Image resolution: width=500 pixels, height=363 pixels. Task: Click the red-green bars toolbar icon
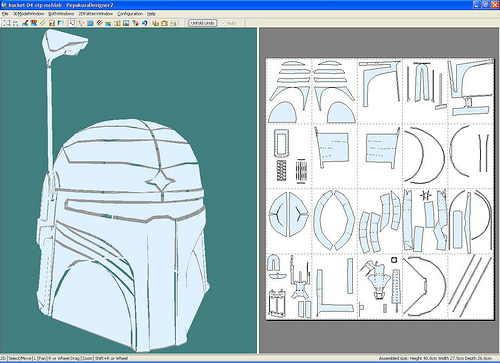pyautogui.click(x=155, y=23)
